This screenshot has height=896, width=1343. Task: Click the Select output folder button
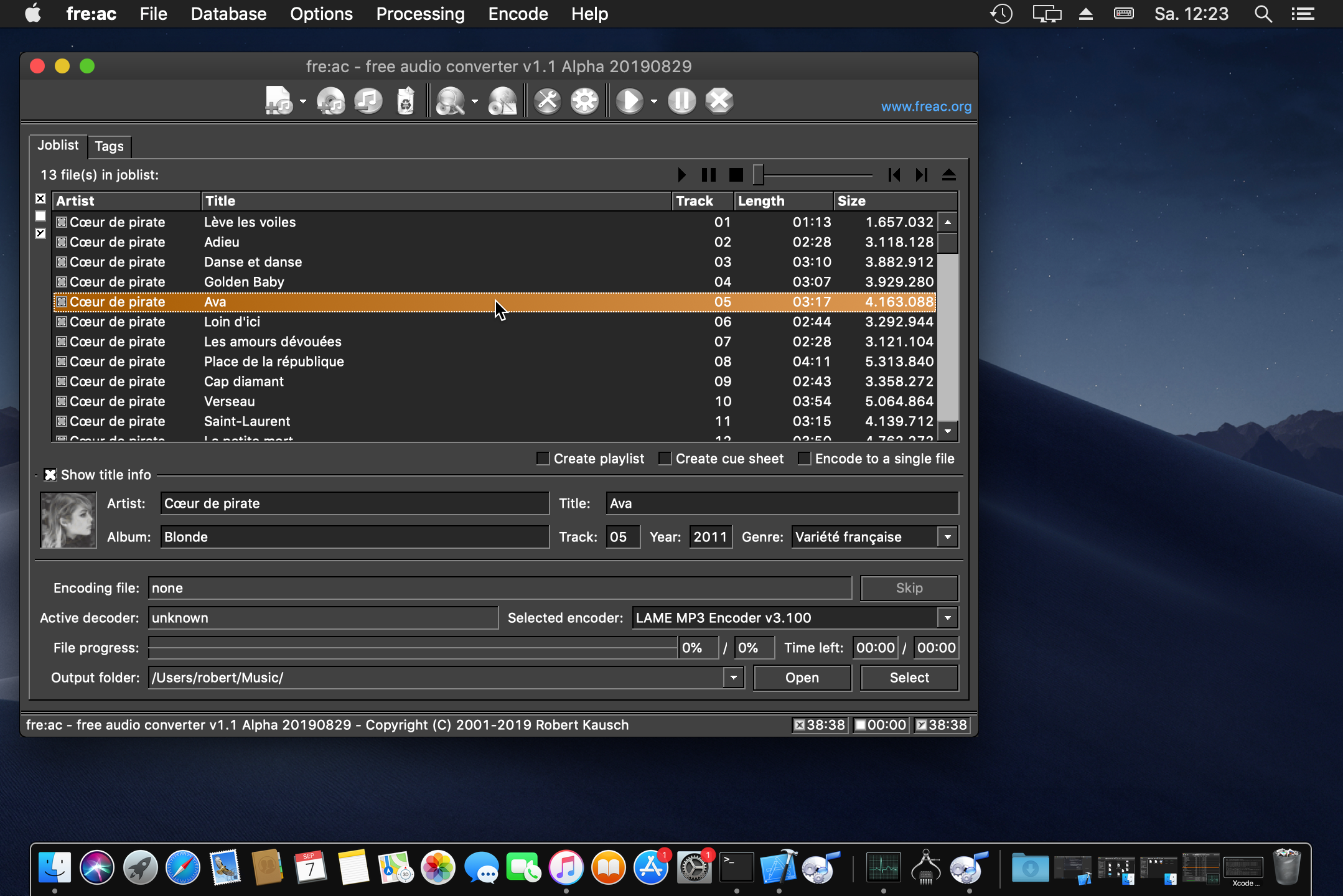909,678
